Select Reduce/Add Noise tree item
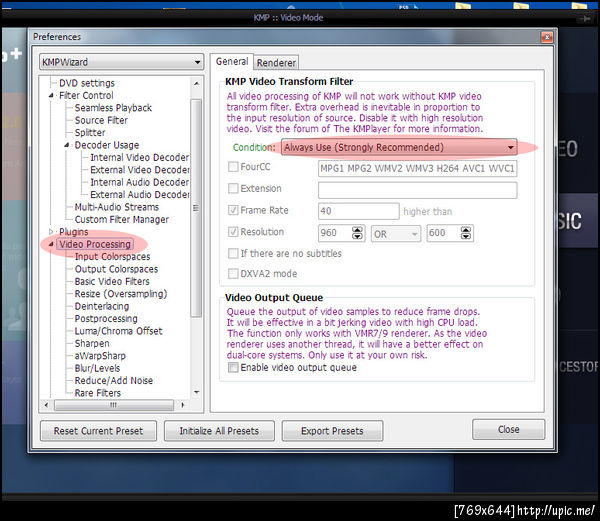The height and width of the screenshot is (521, 600). pyautogui.click(x=114, y=381)
